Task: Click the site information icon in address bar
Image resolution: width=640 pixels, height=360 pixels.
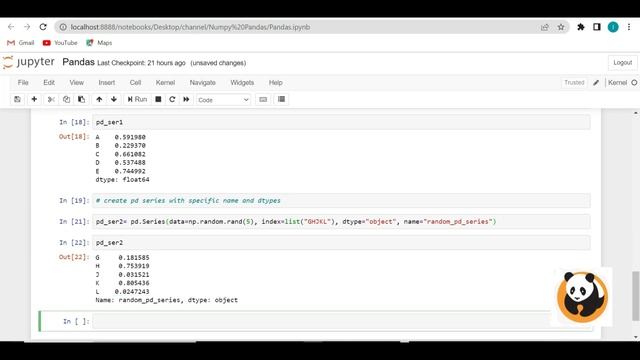Action: tap(63, 27)
